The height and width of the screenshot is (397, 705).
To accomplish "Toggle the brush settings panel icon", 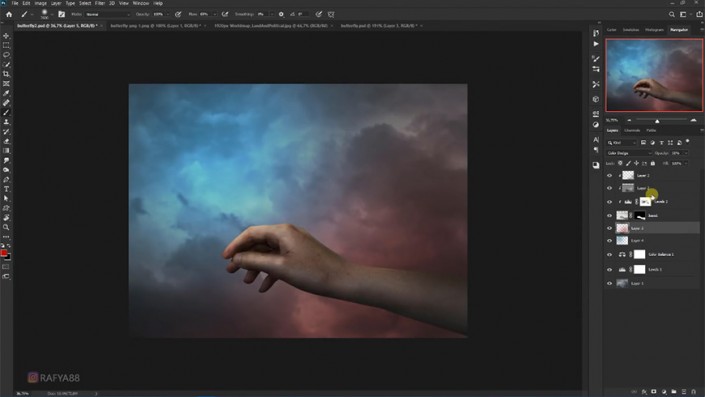I will [62, 14].
